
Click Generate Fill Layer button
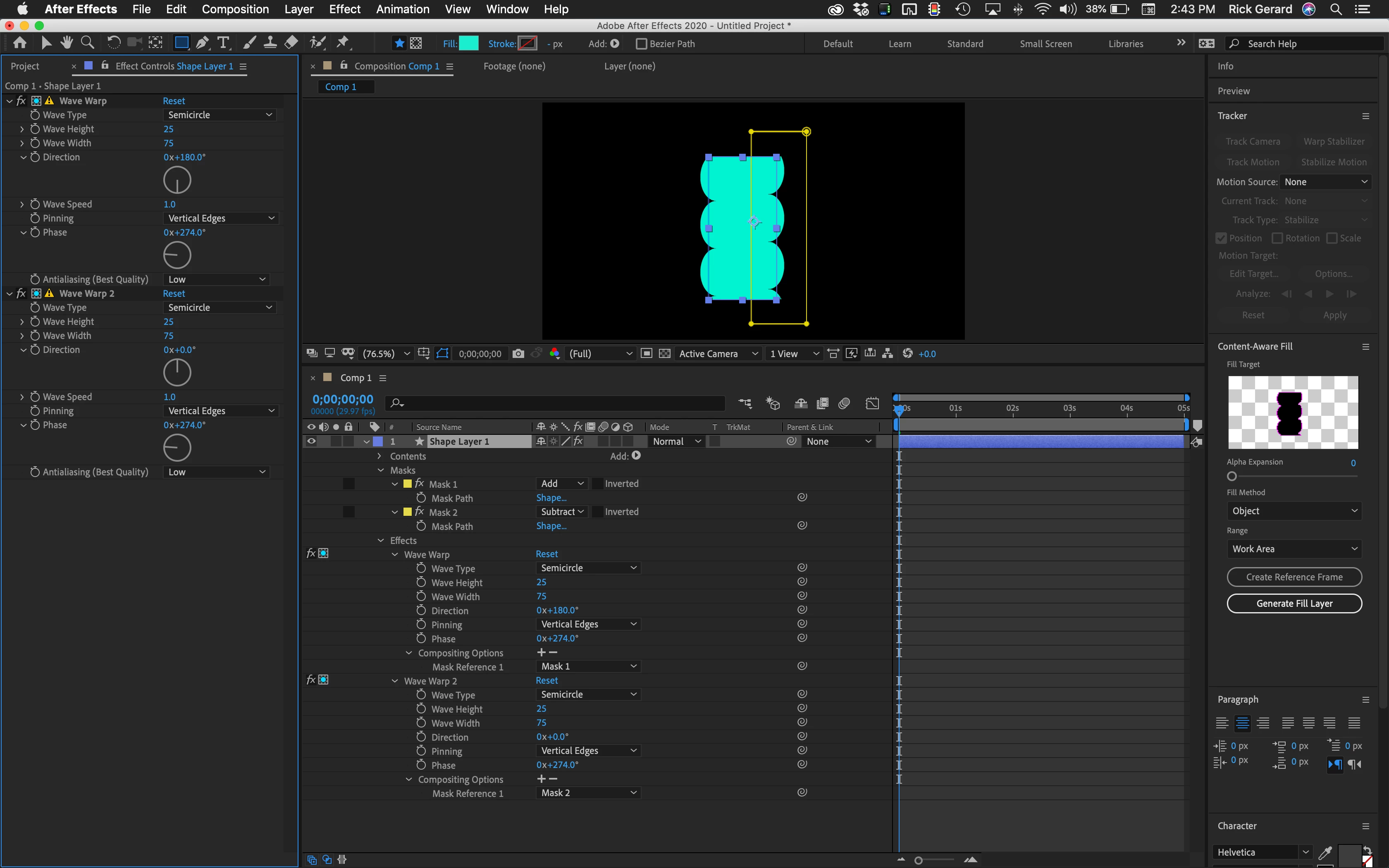(x=1294, y=603)
